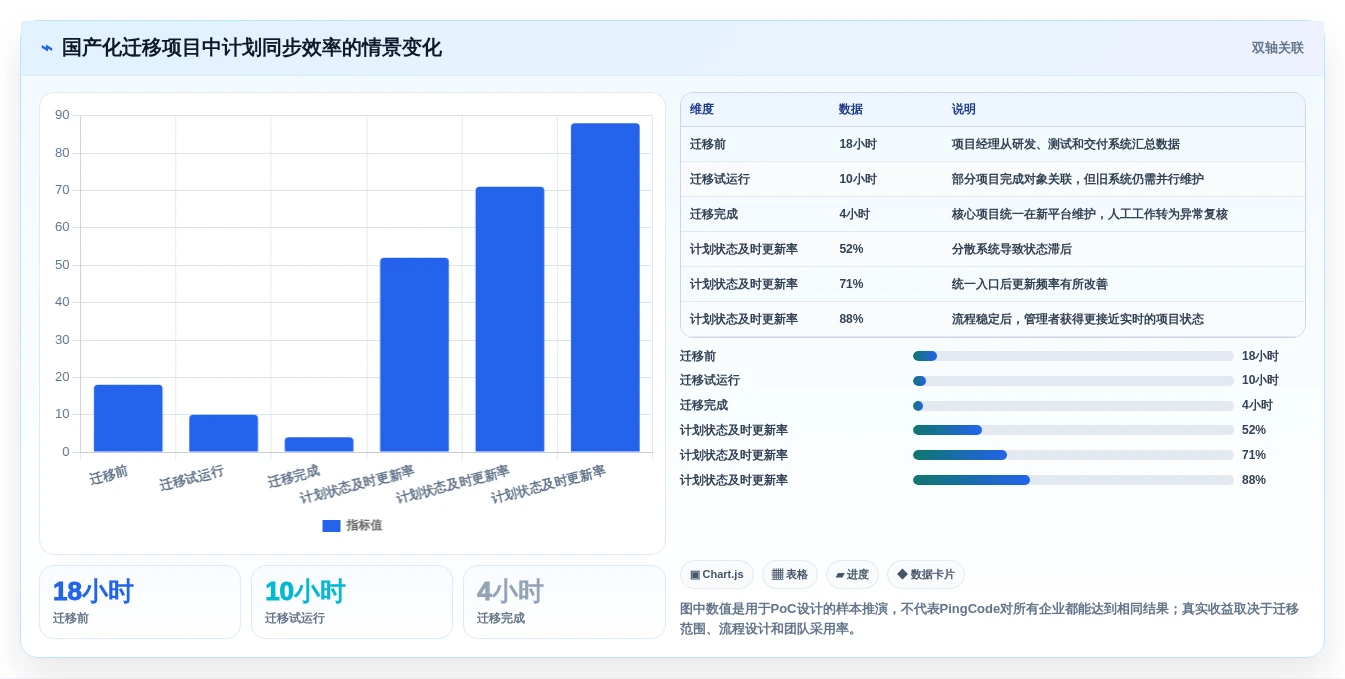Click the 数据 column header

click(851, 109)
